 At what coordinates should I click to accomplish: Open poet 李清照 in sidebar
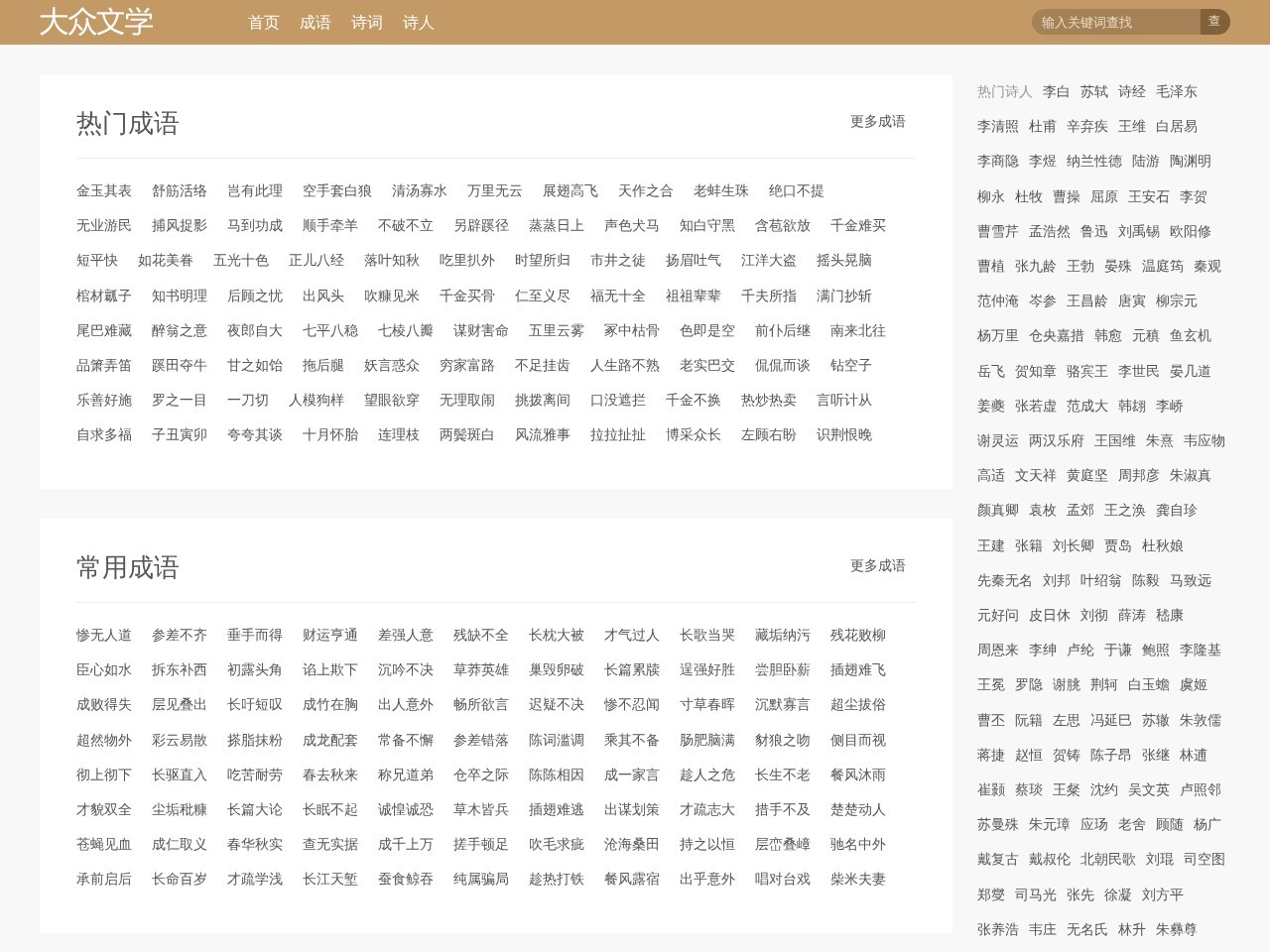998,126
